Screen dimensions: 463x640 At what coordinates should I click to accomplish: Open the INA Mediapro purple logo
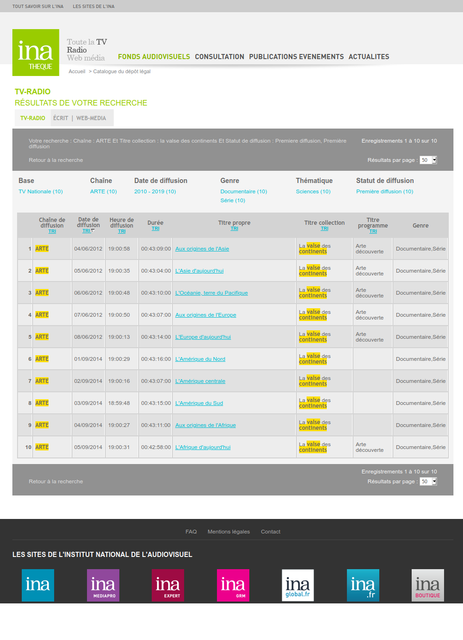[x=103, y=585]
